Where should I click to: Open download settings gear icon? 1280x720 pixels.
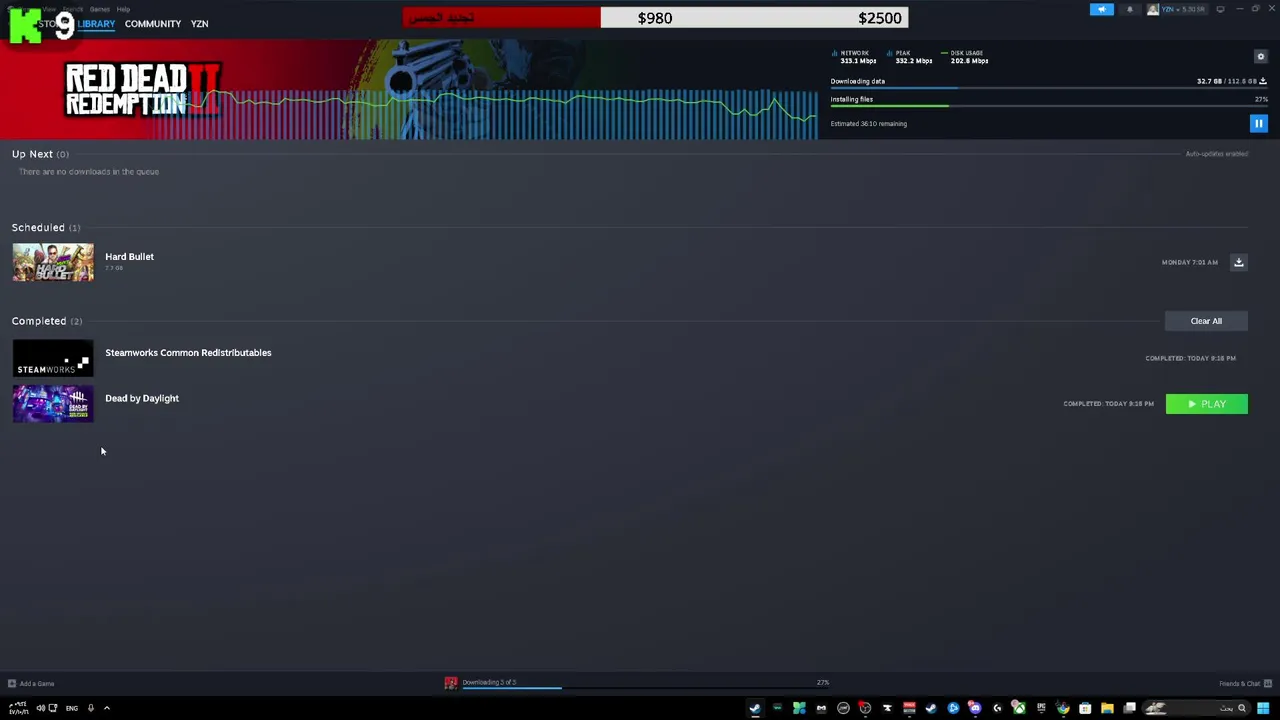click(1261, 56)
